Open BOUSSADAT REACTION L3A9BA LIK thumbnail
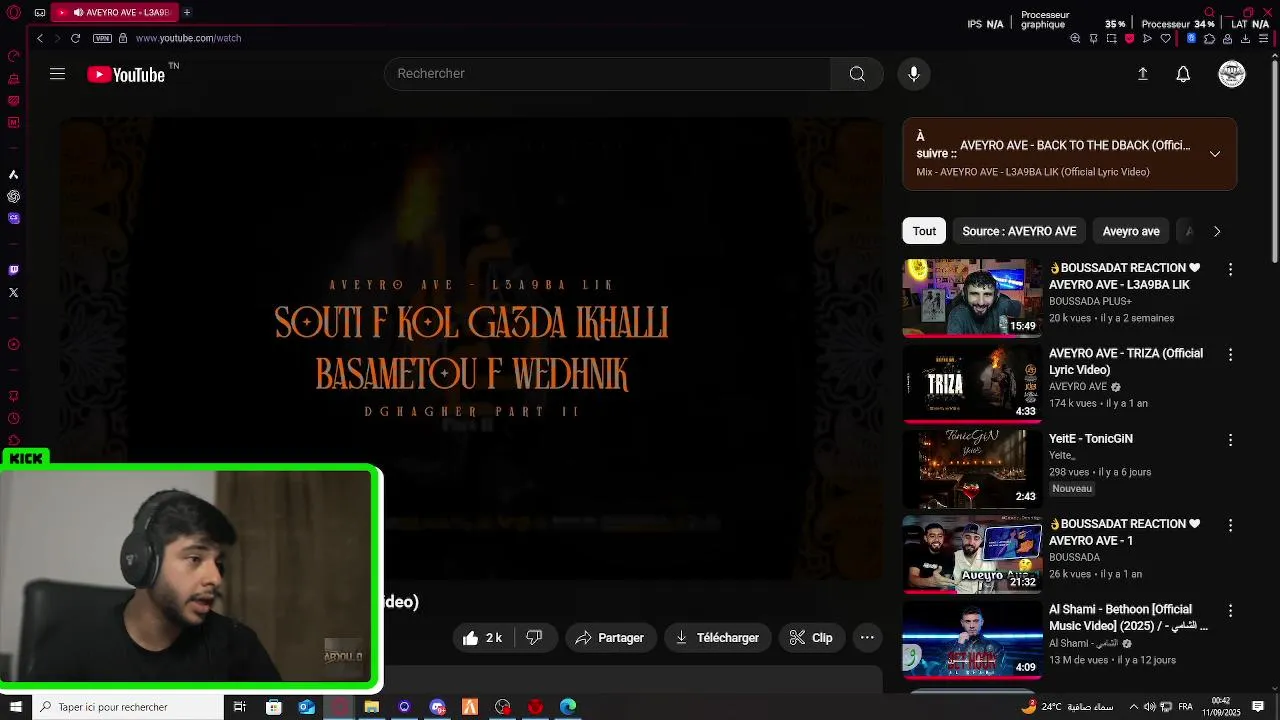Screen dimensions: 1280x720 972,298
